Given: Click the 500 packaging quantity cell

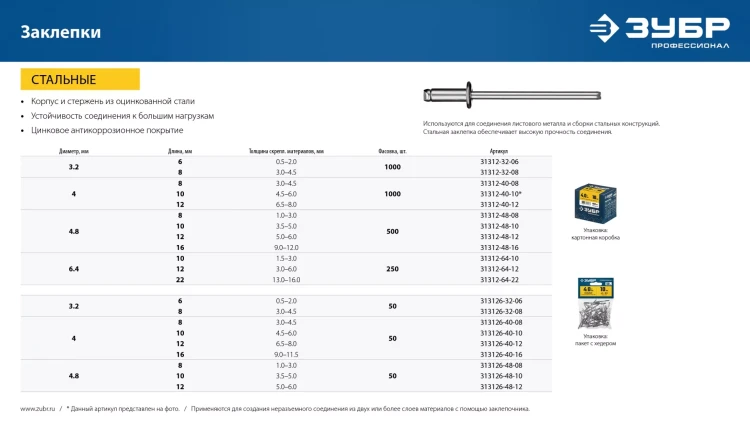Looking at the screenshot, I should pos(392,232).
